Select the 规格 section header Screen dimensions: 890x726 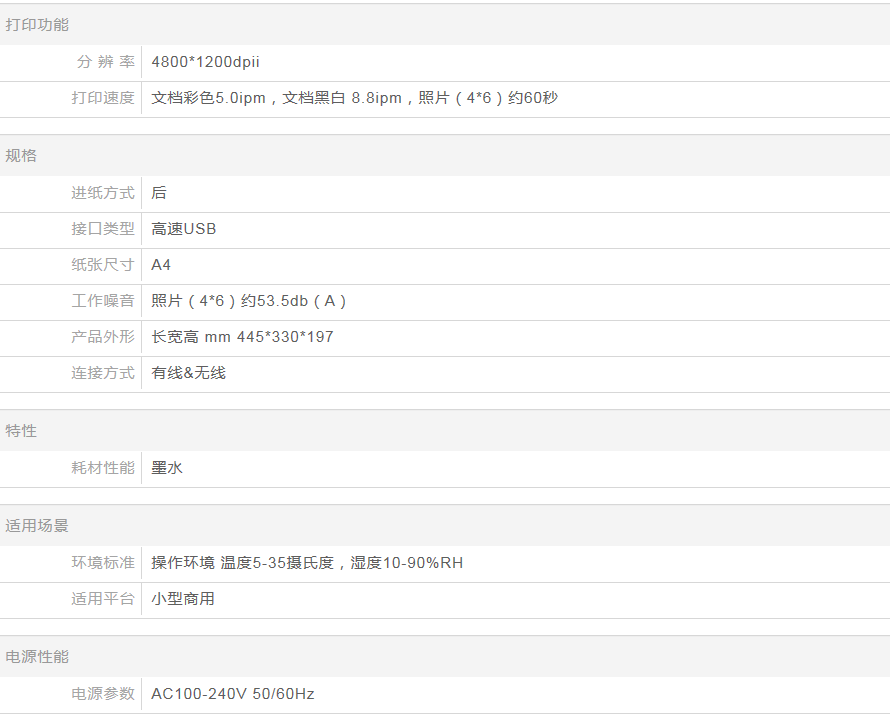click(21, 156)
